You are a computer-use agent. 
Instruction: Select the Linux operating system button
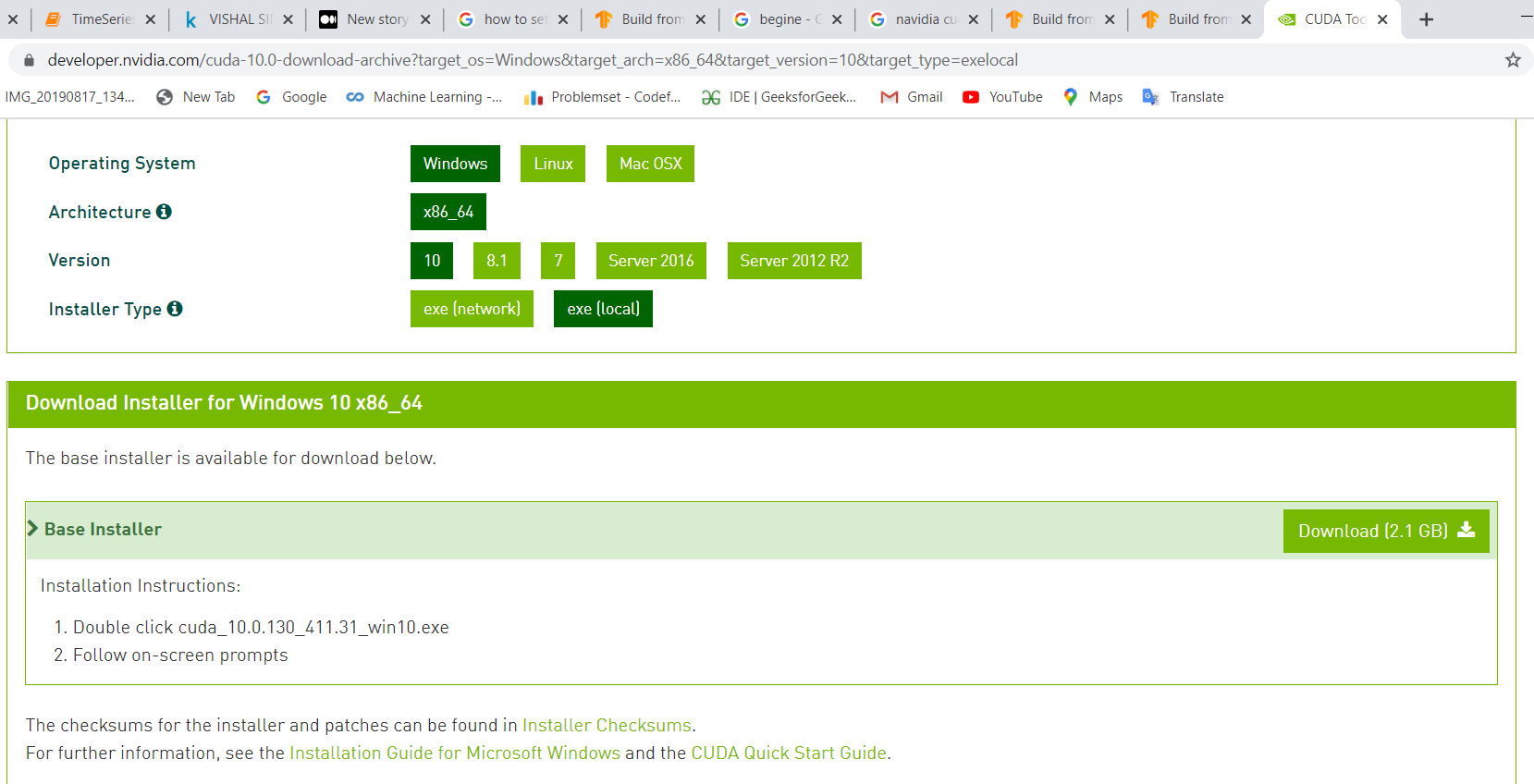[x=553, y=164]
